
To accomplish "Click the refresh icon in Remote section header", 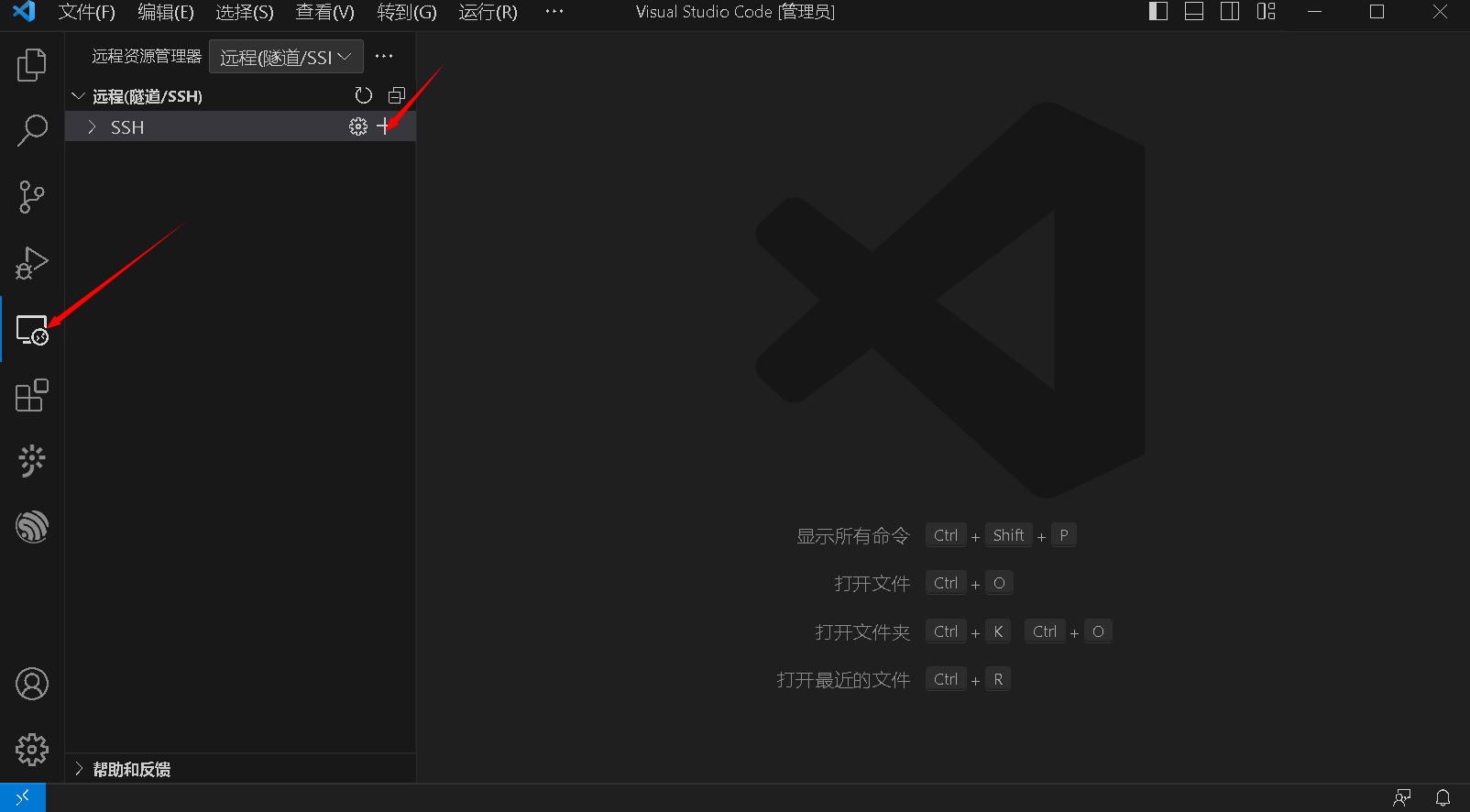I will point(364,95).
